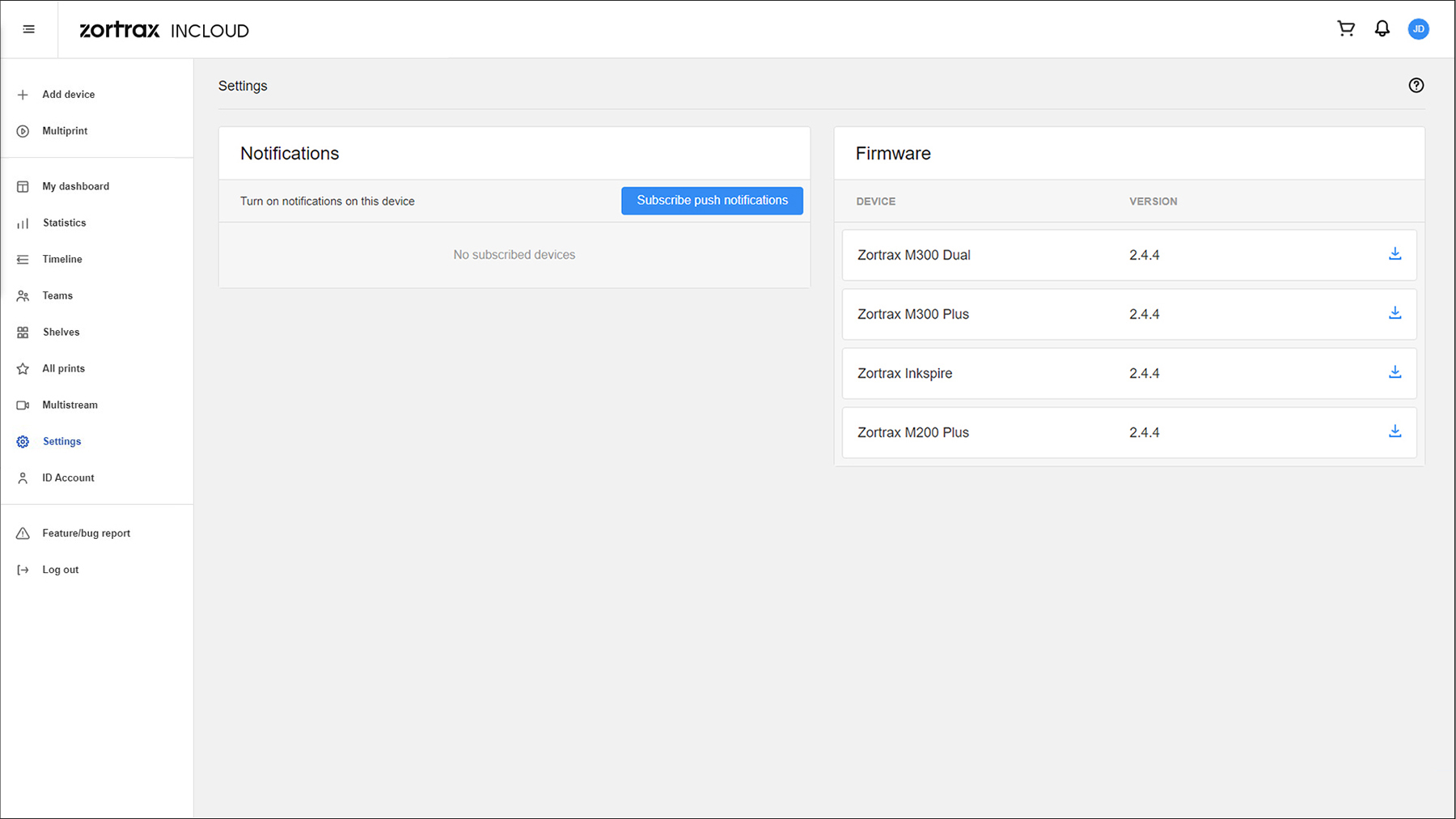This screenshot has width=1456, height=819.
Task: Open Feature/bug report link
Action: pyautogui.click(x=86, y=533)
